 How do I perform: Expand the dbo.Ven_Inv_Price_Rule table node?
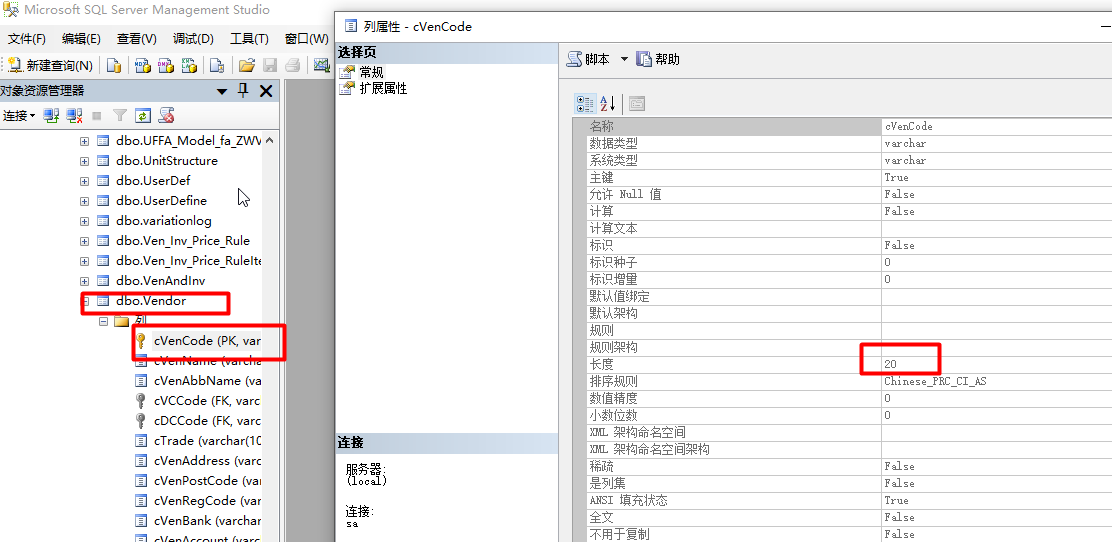[84, 240]
